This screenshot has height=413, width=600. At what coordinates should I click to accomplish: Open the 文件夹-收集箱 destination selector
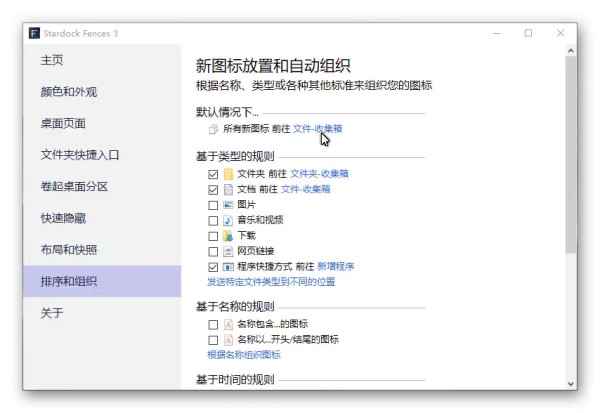point(319,174)
